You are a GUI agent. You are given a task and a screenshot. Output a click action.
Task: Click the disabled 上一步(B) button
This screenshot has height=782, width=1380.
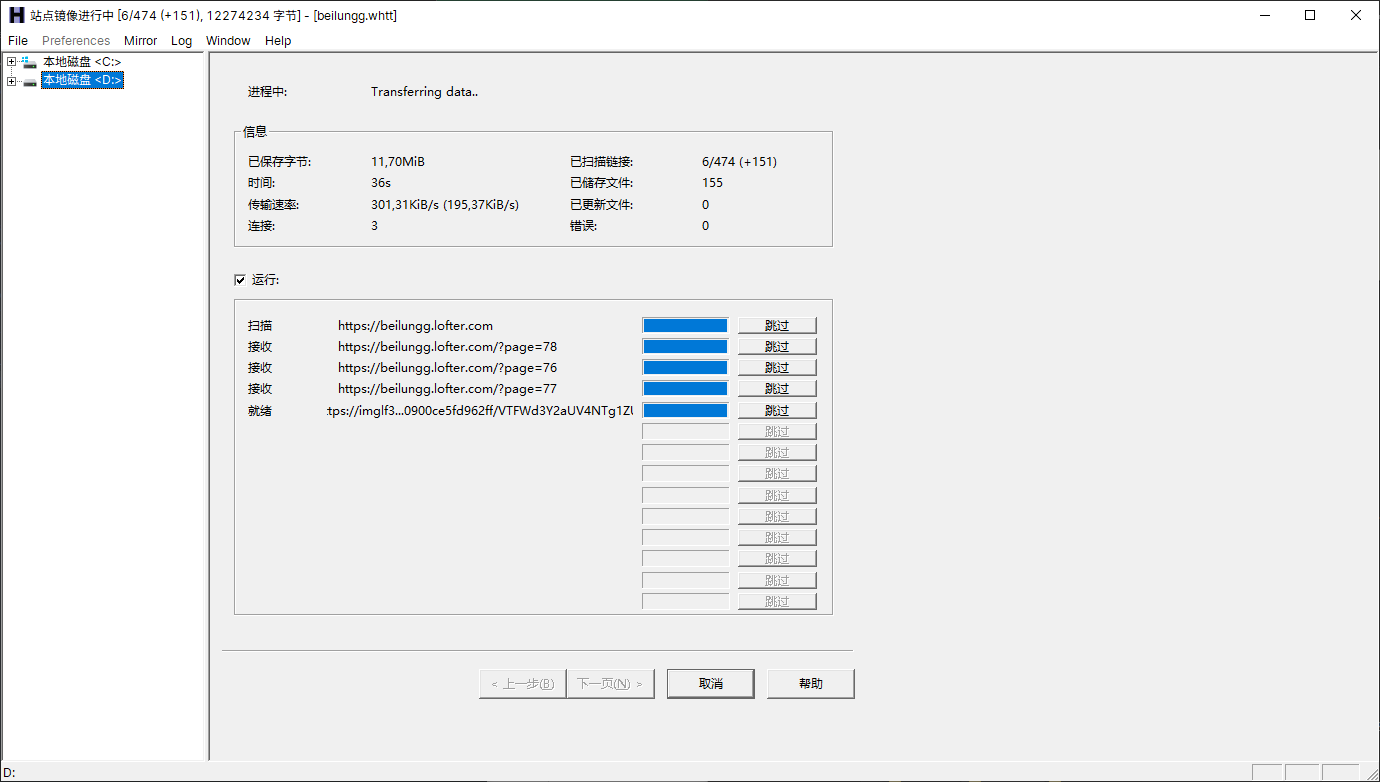click(x=523, y=684)
